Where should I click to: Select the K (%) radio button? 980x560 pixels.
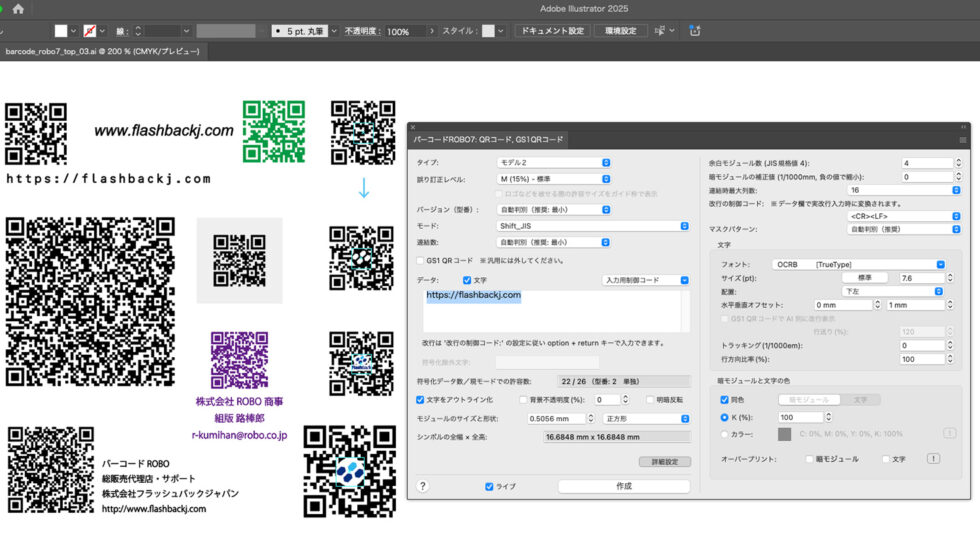724,417
